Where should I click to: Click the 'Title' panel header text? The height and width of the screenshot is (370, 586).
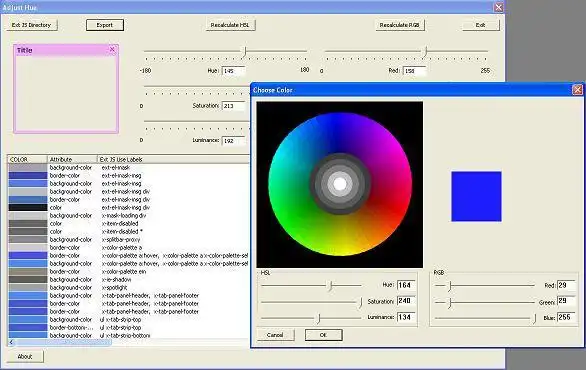tap(25, 50)
